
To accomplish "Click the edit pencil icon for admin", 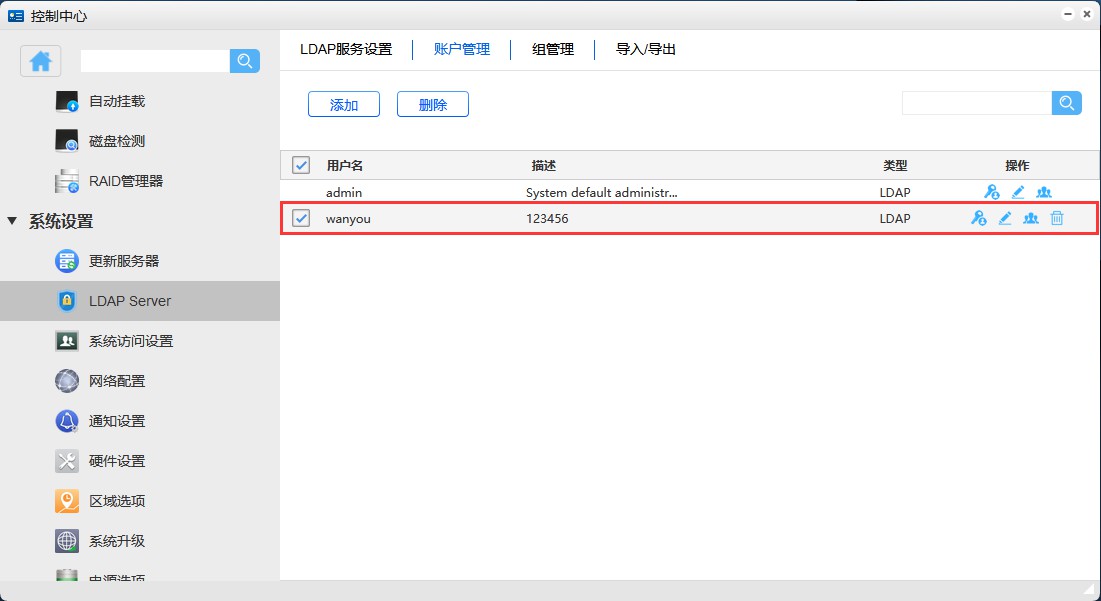I will (1018, 192).
